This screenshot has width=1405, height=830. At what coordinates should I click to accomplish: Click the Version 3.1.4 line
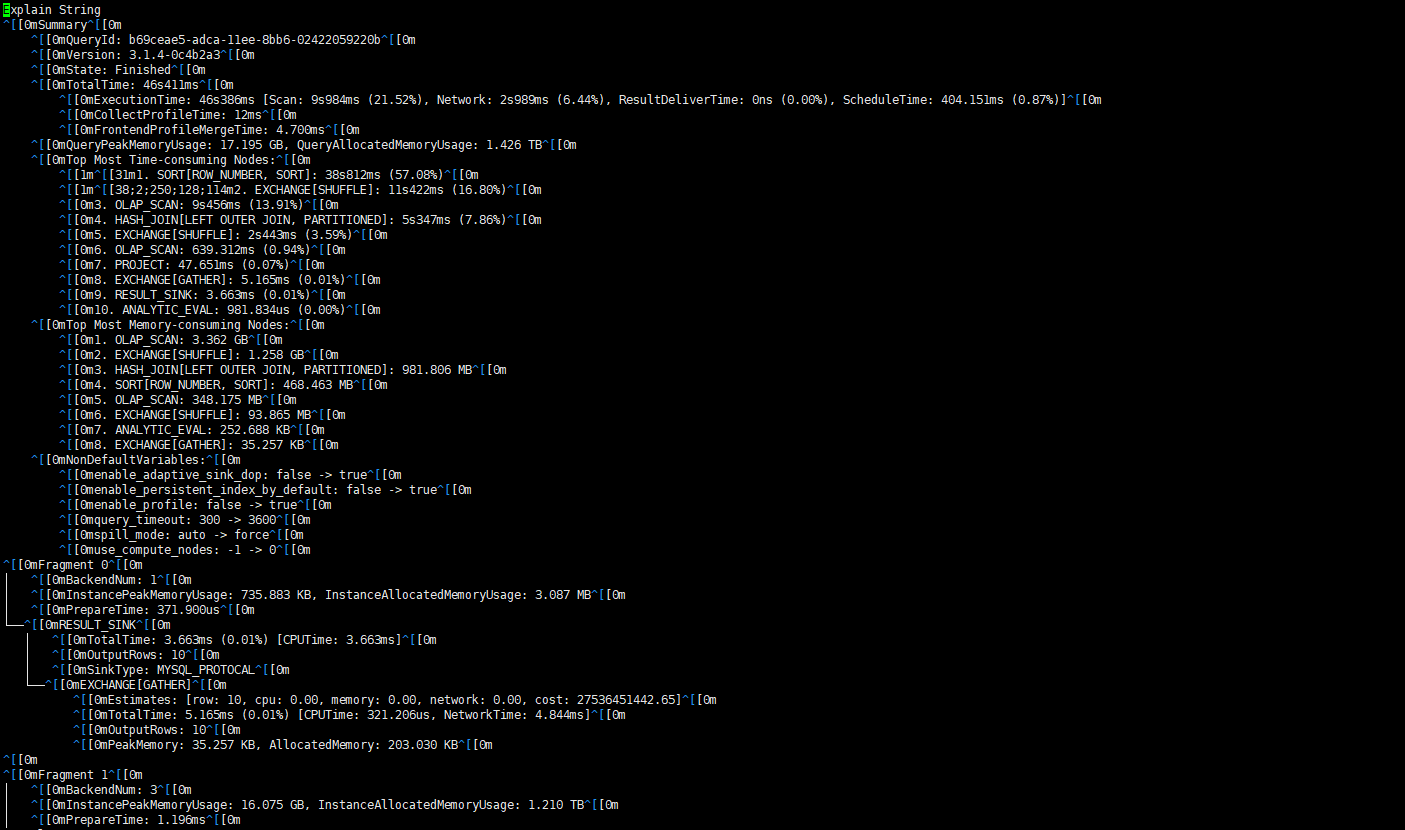142,55
